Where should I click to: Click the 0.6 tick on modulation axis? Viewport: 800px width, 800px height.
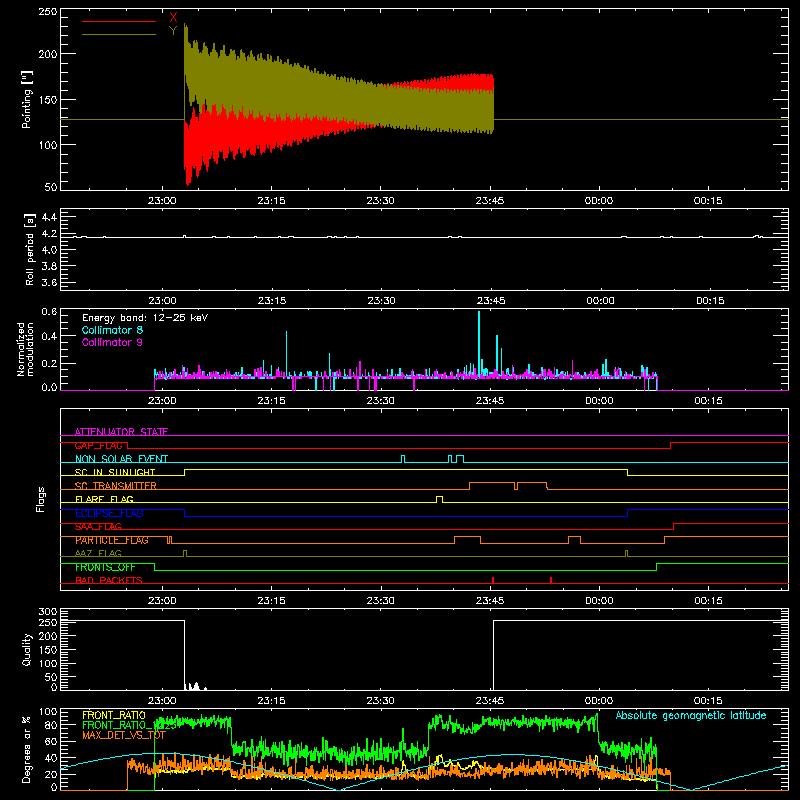[x=49, y=311]
